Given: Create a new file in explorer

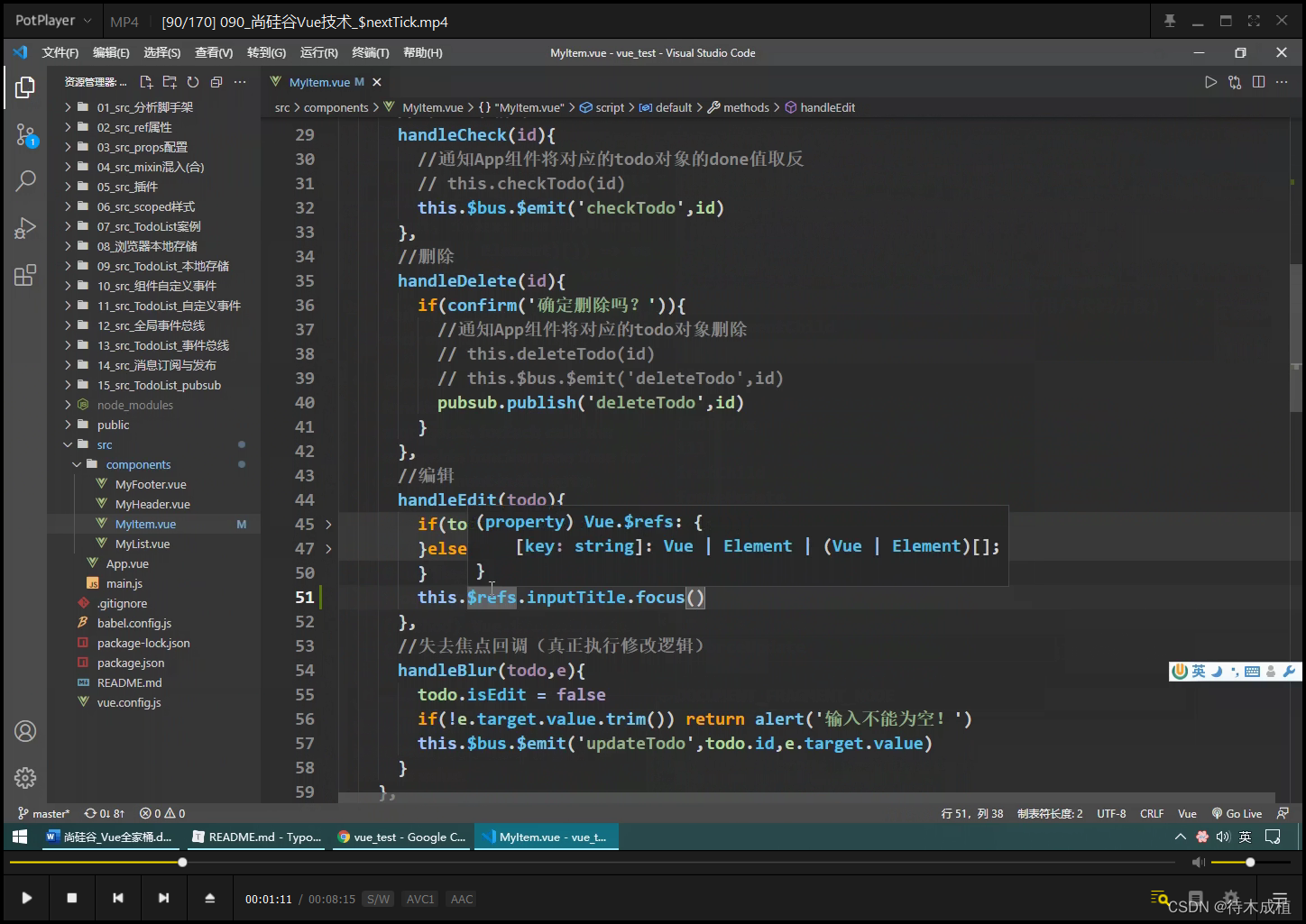Looking at the screenshot, I should tap(146, 82).
